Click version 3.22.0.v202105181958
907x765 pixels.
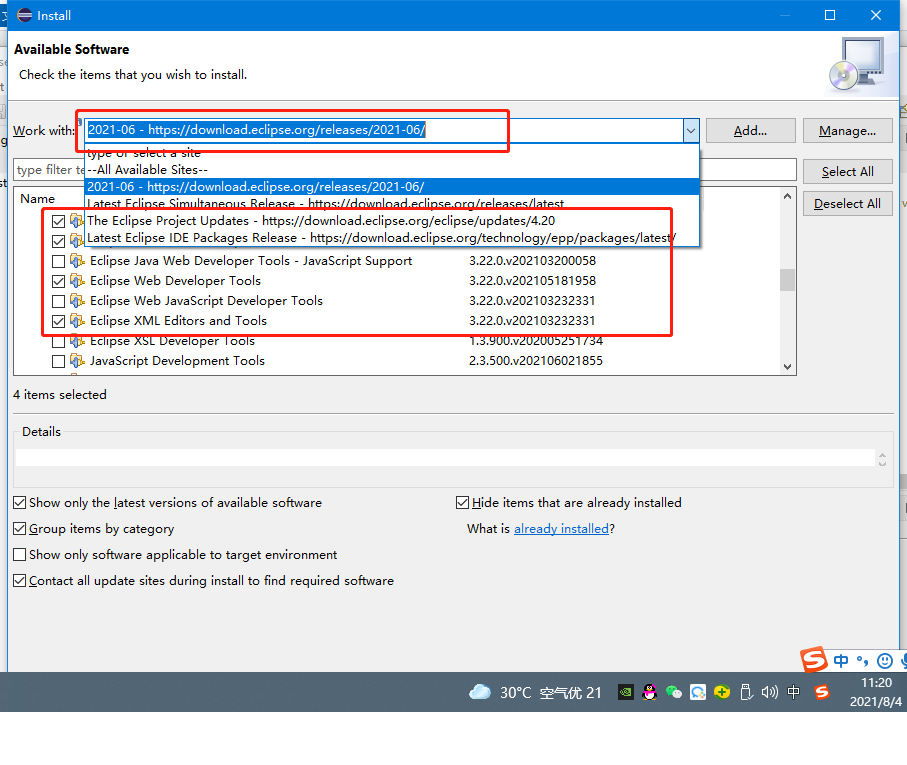532,280
